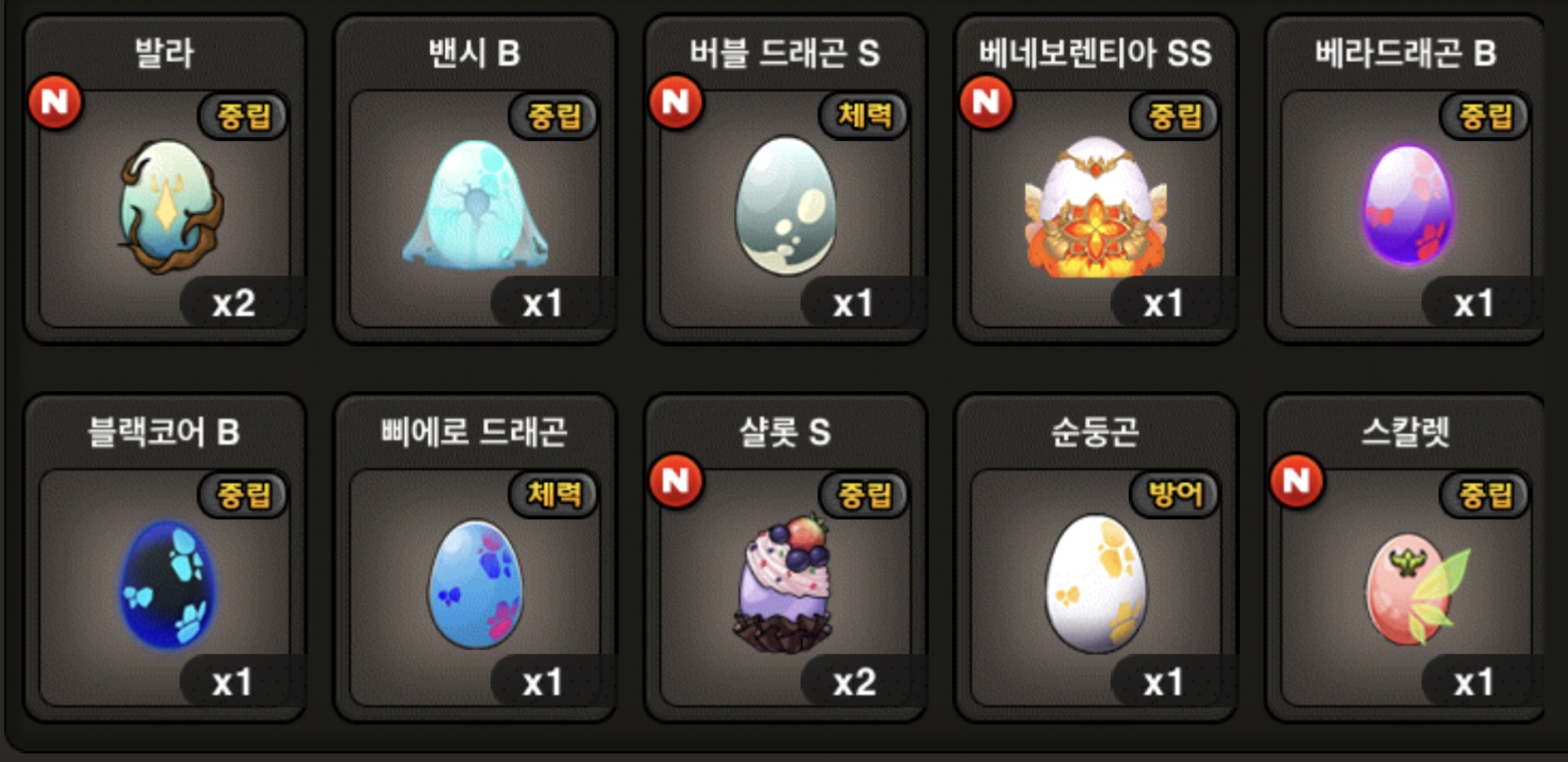Select the 발라 egg with branches

(x=171, y=207)
